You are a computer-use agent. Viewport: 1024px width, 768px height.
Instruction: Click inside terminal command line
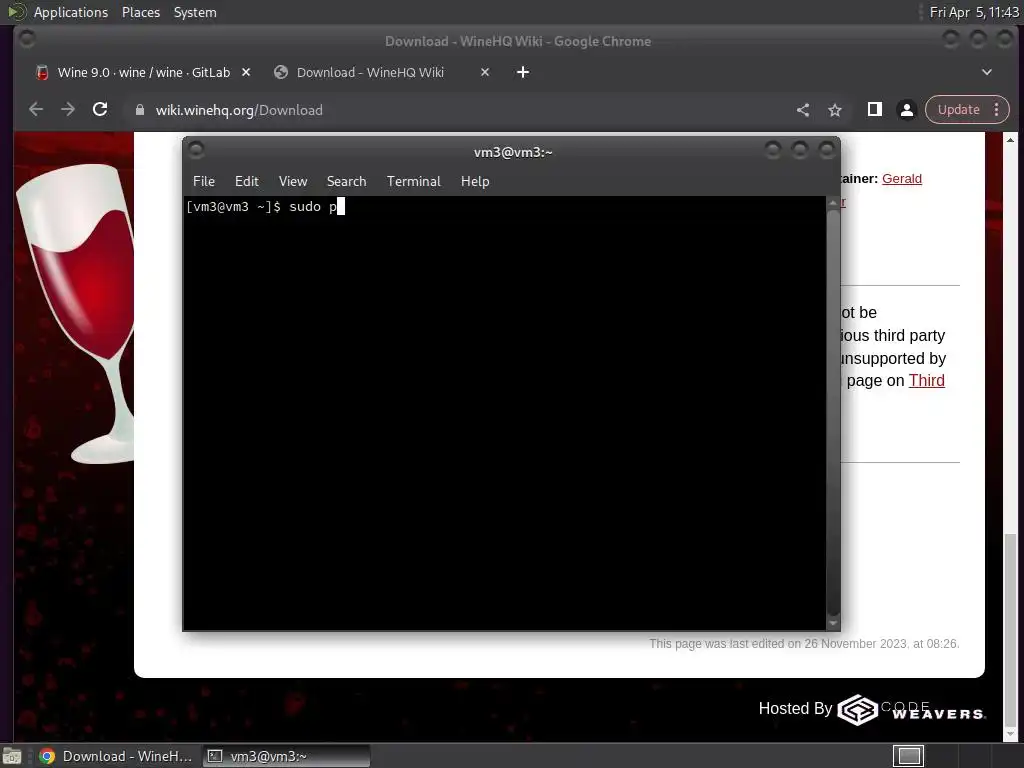504,206
